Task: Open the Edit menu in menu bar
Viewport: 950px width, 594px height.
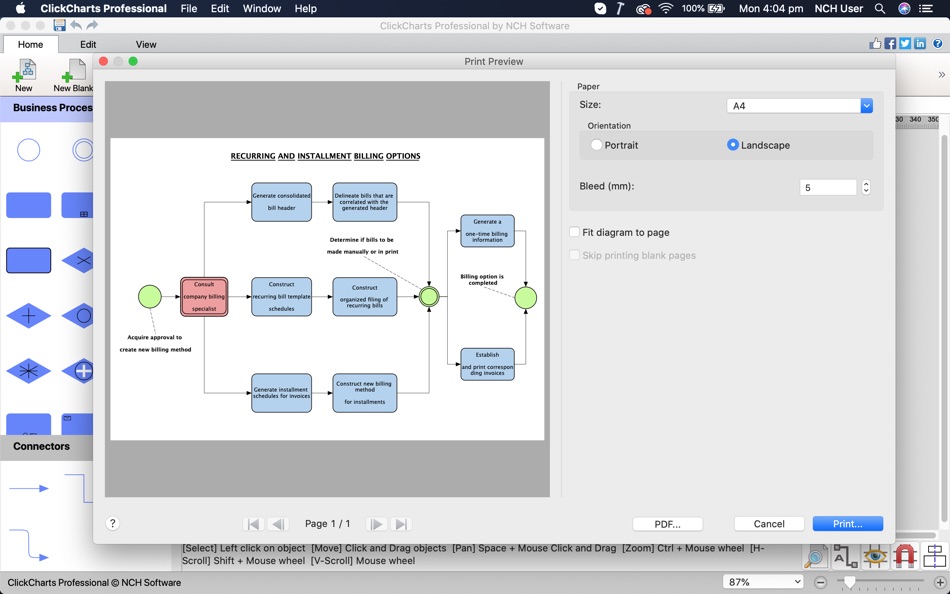Action: pos(220,8)
